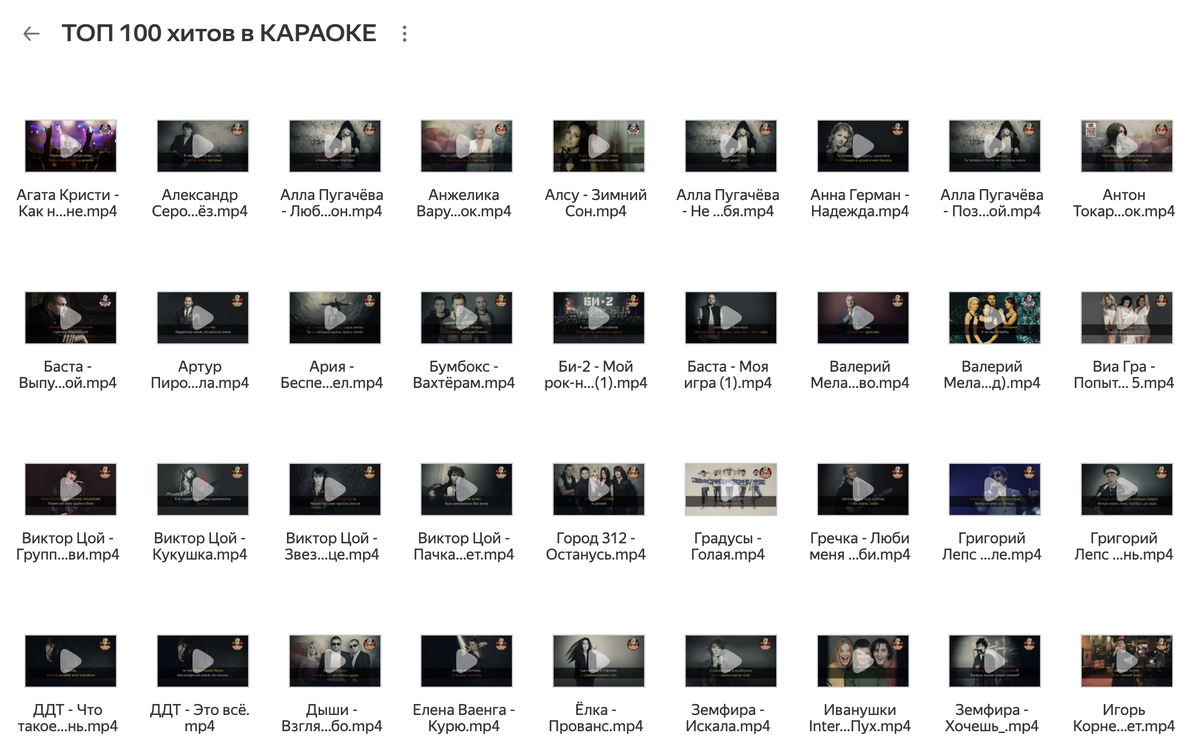Viewport: 1200px width, 755px height.
Task: Click file name Анна Герман - Надежда.mp4
Action: 860,203
